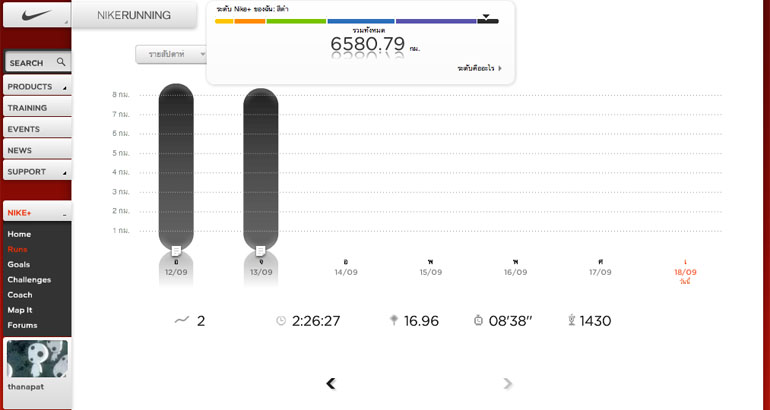Click the average pace stopwatch icon
The image size is (770, 410).
[x=478, y=321]
